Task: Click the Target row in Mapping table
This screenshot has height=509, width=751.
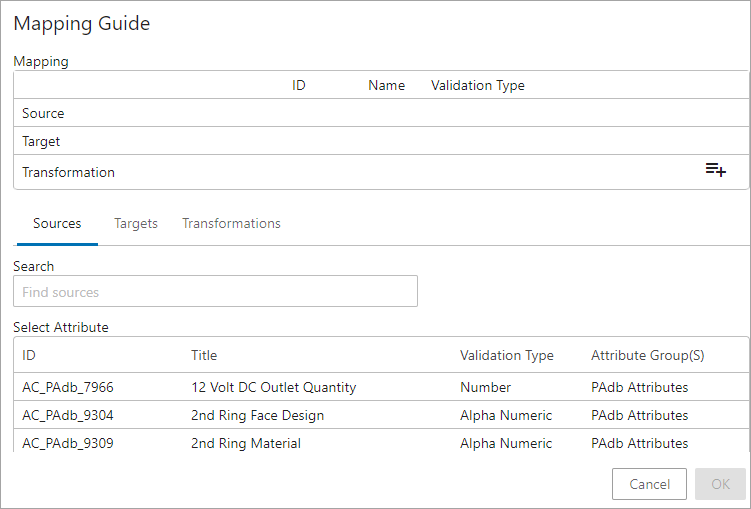Action: pyautogui.click(x=381, y=141)
